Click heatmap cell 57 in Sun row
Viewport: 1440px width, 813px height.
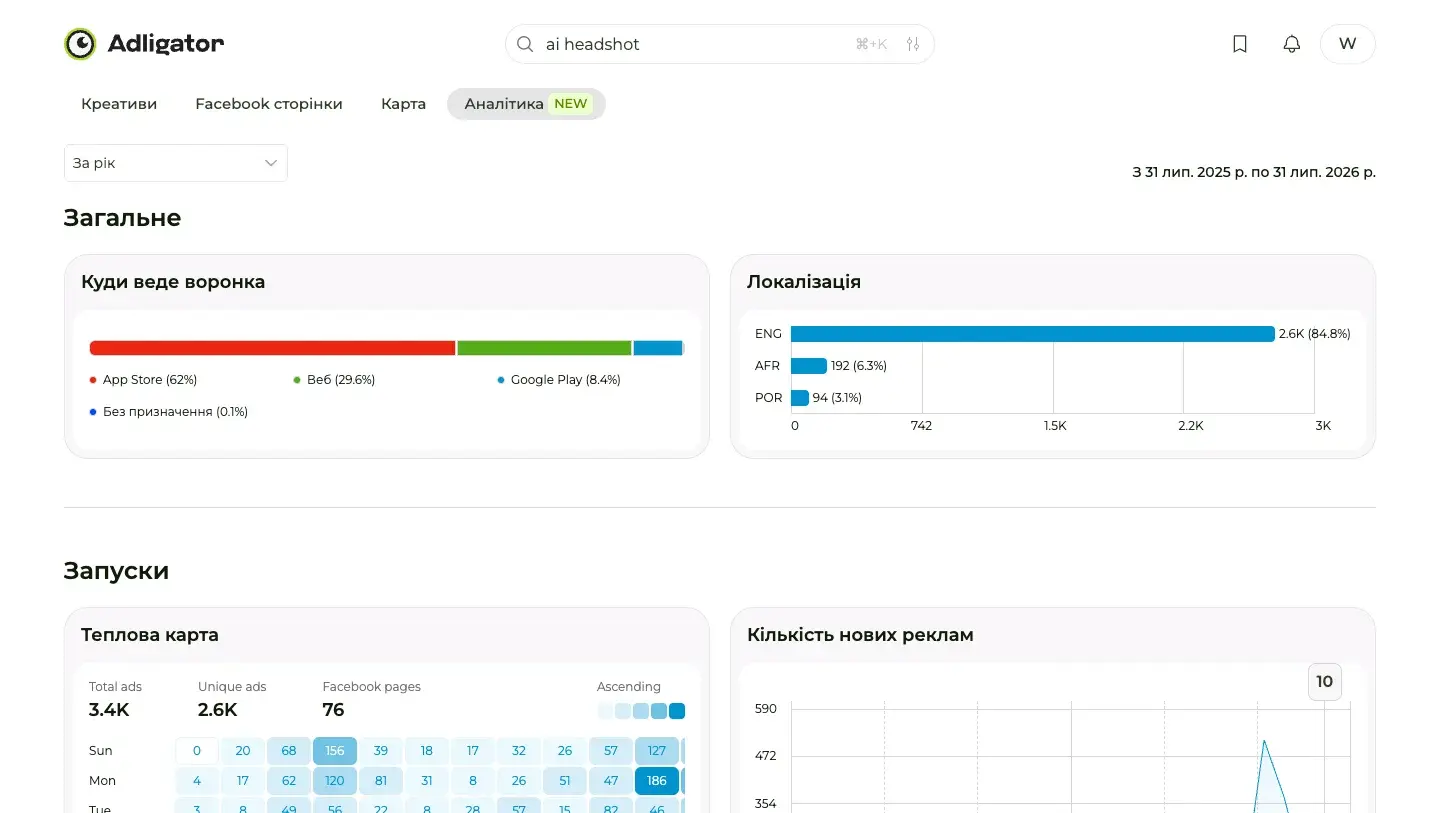pos(611,751)
